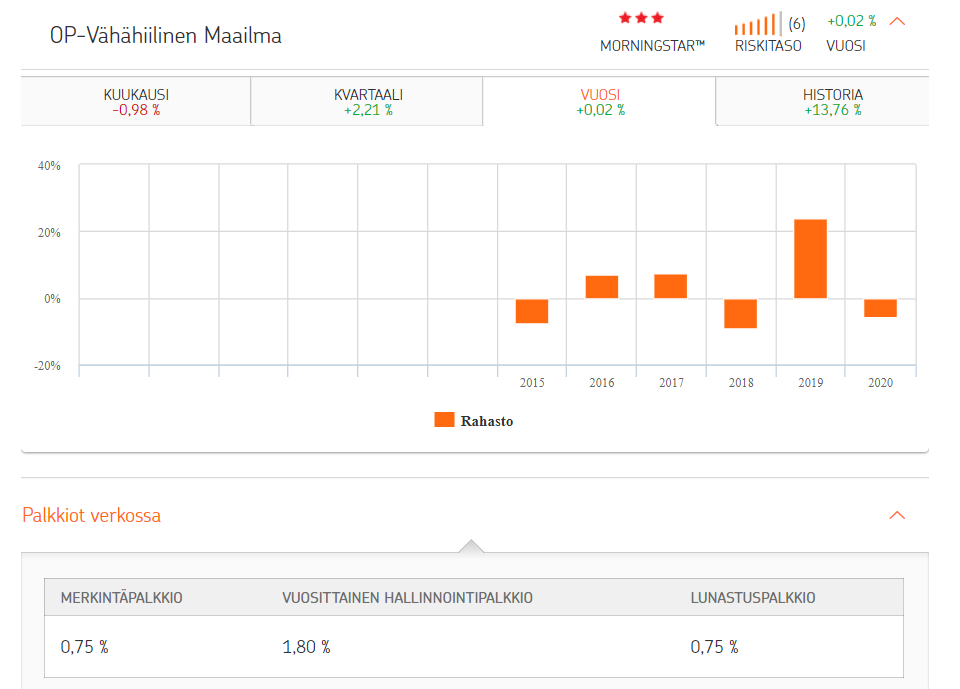Click the 2019 bar in the chart
Viewport: 960px width, 689px height.
click(x=810, y=259)
